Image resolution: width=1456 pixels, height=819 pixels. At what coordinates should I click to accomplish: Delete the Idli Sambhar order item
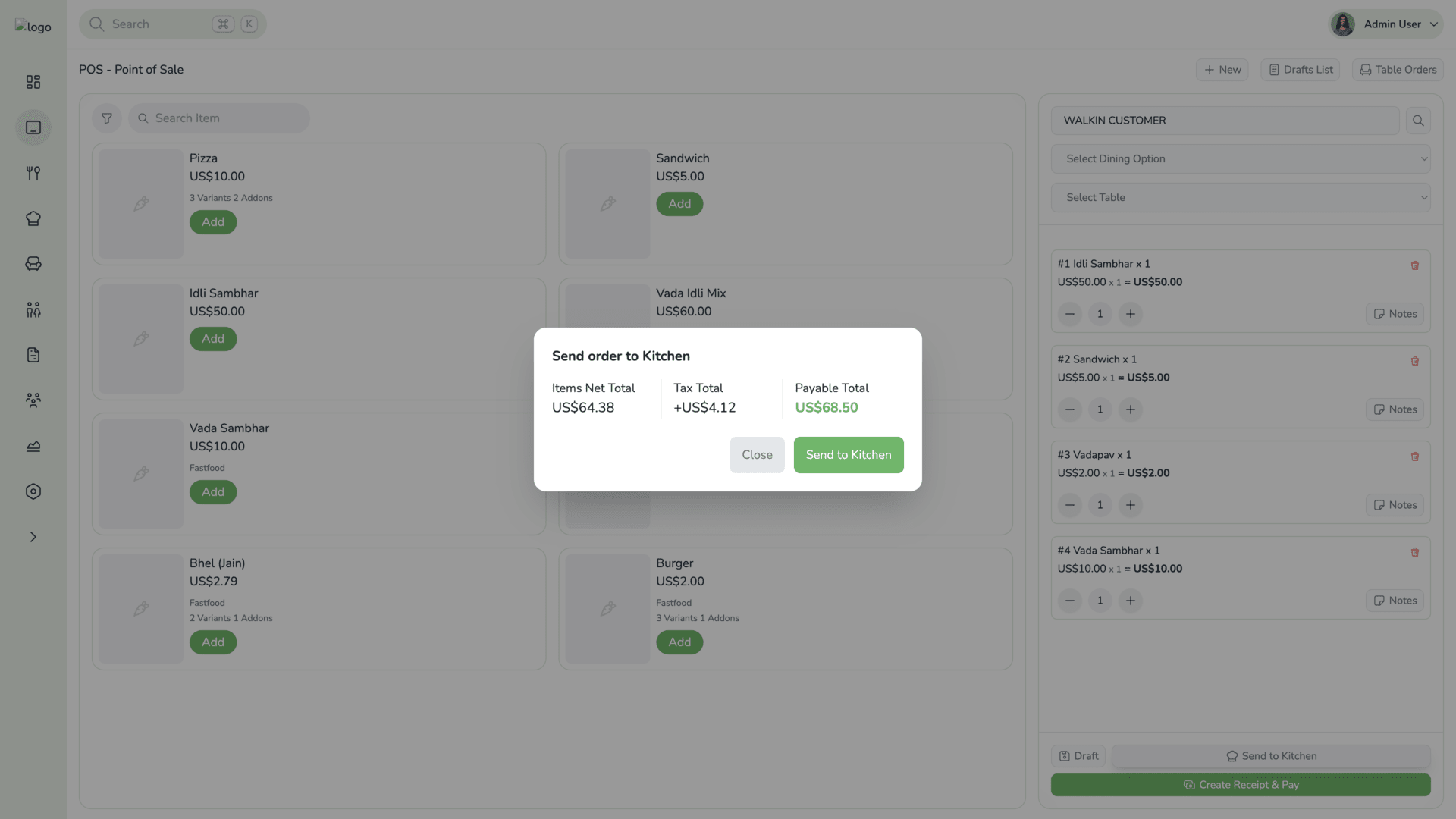(1415, 265)
